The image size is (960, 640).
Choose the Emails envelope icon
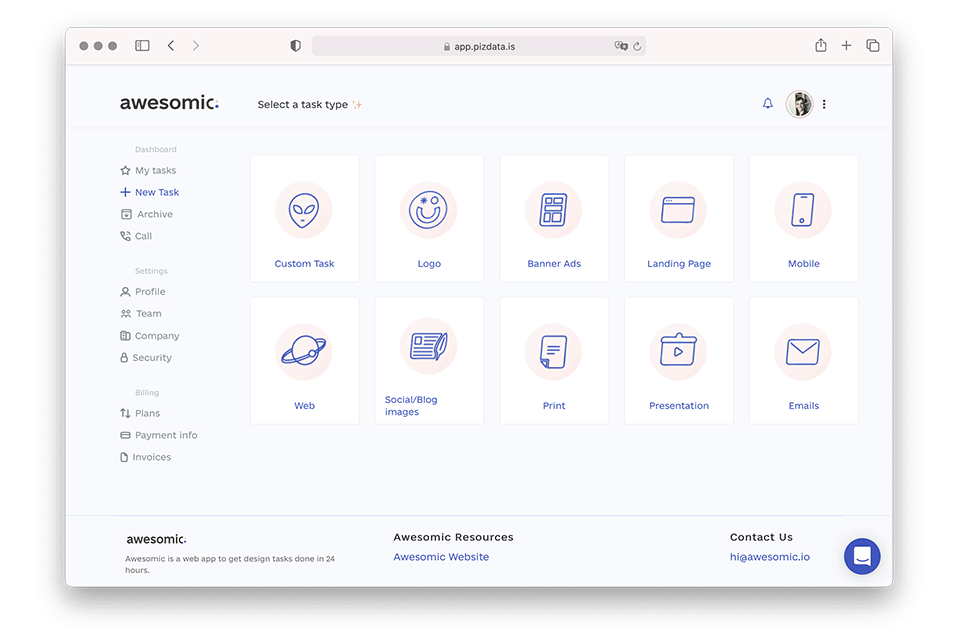(x=803, y=352)
